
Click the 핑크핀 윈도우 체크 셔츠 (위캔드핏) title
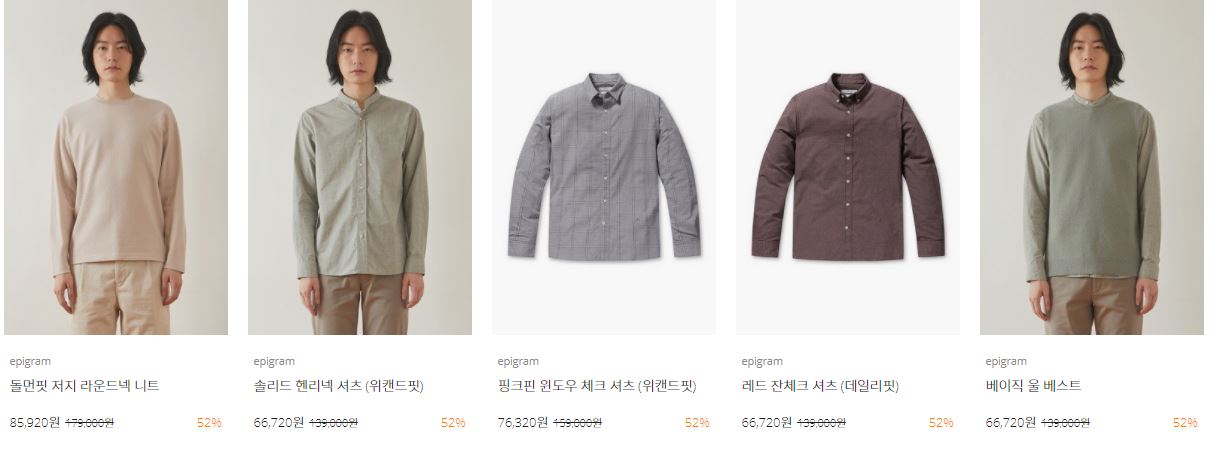click(x=596, y=386)
